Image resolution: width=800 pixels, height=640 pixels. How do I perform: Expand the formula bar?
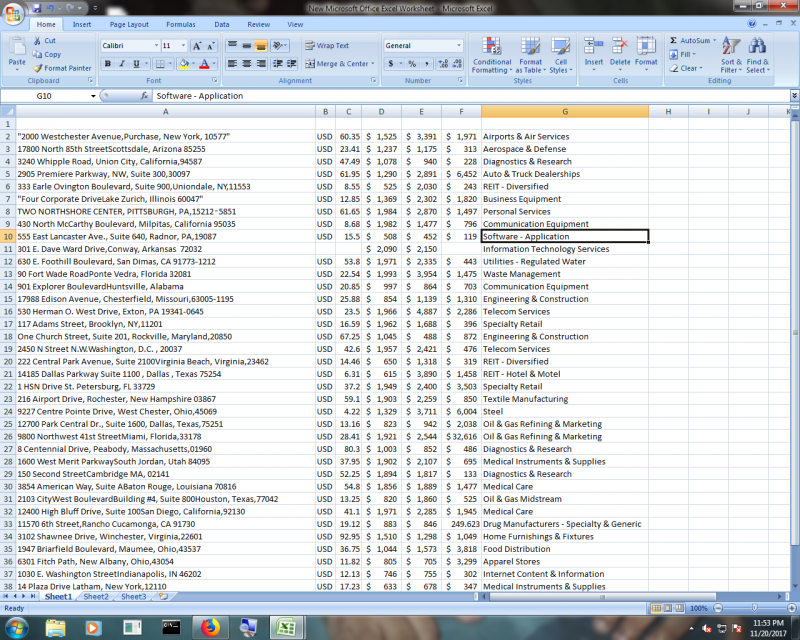click(x=794, y=95)
